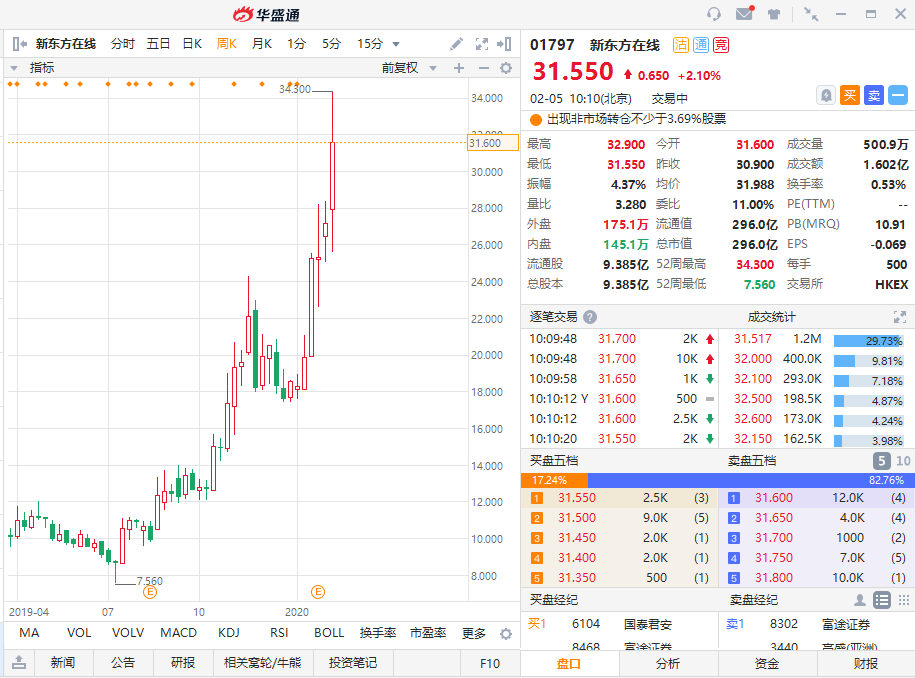915x678 pixels.
Task: Open the 沽 short-sell tag icon
Action: [680, 45]
